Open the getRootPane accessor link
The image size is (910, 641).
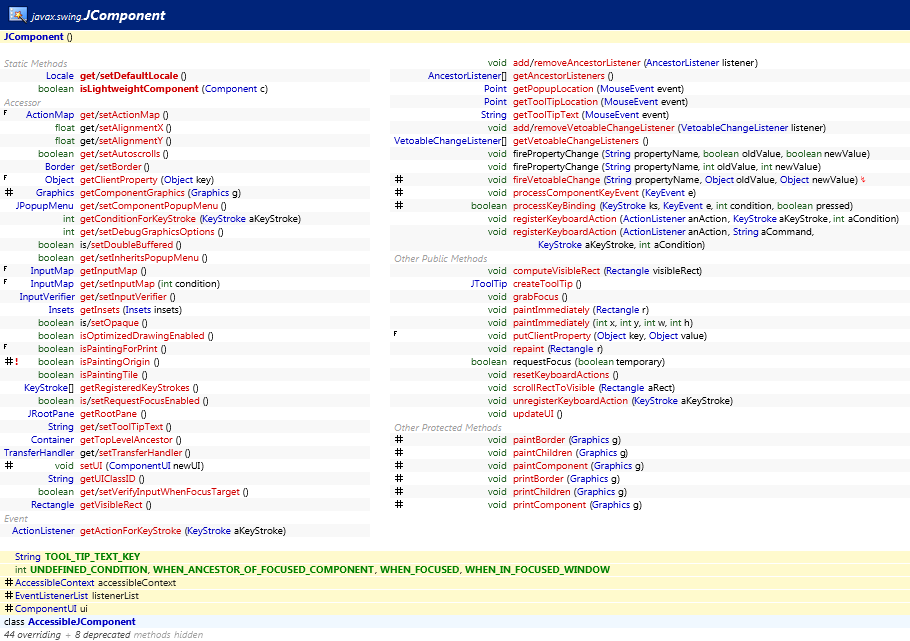point(110,413)
